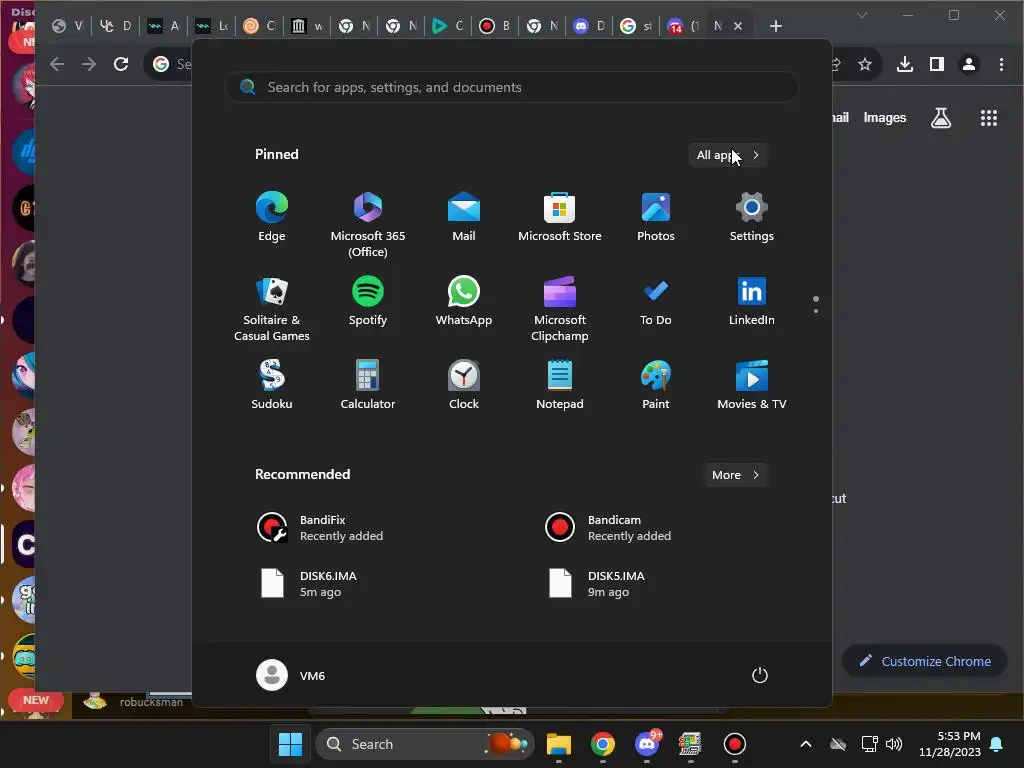This screenshot has height=768, width=1024.
Task: Launch the Sudoku game
Action: [x=272, y=385]
